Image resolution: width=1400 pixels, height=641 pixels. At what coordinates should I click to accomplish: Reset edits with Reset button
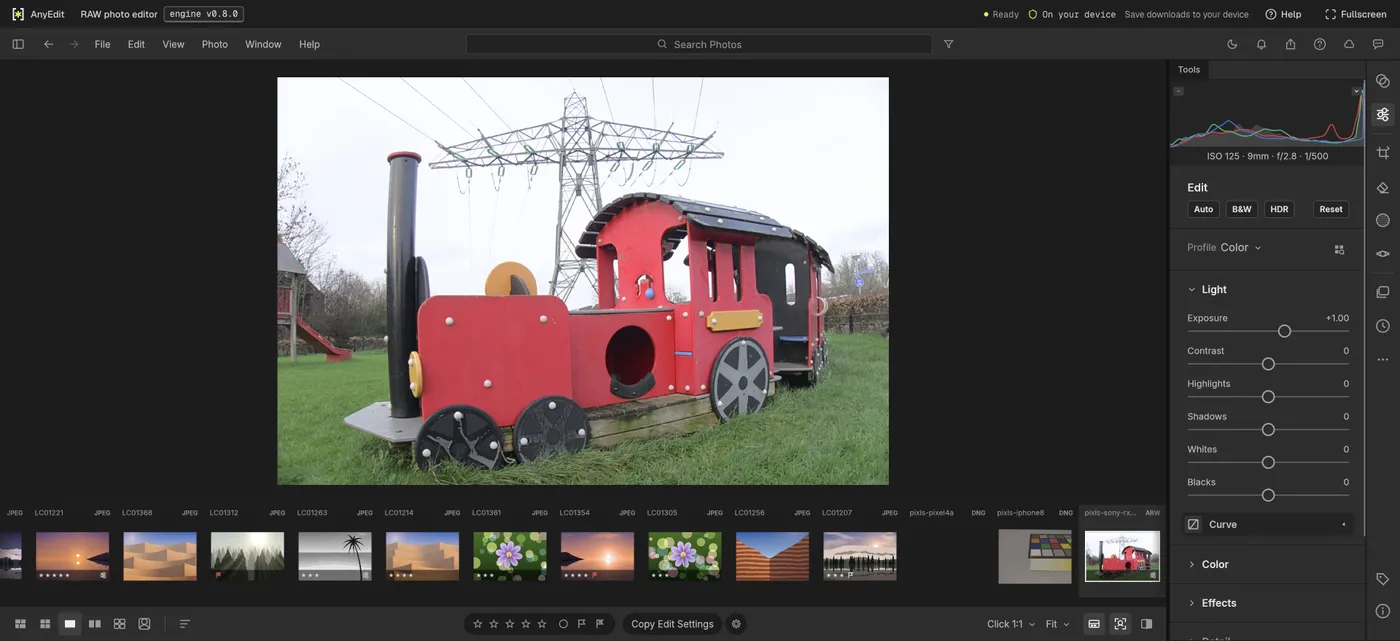point(1331,209)
